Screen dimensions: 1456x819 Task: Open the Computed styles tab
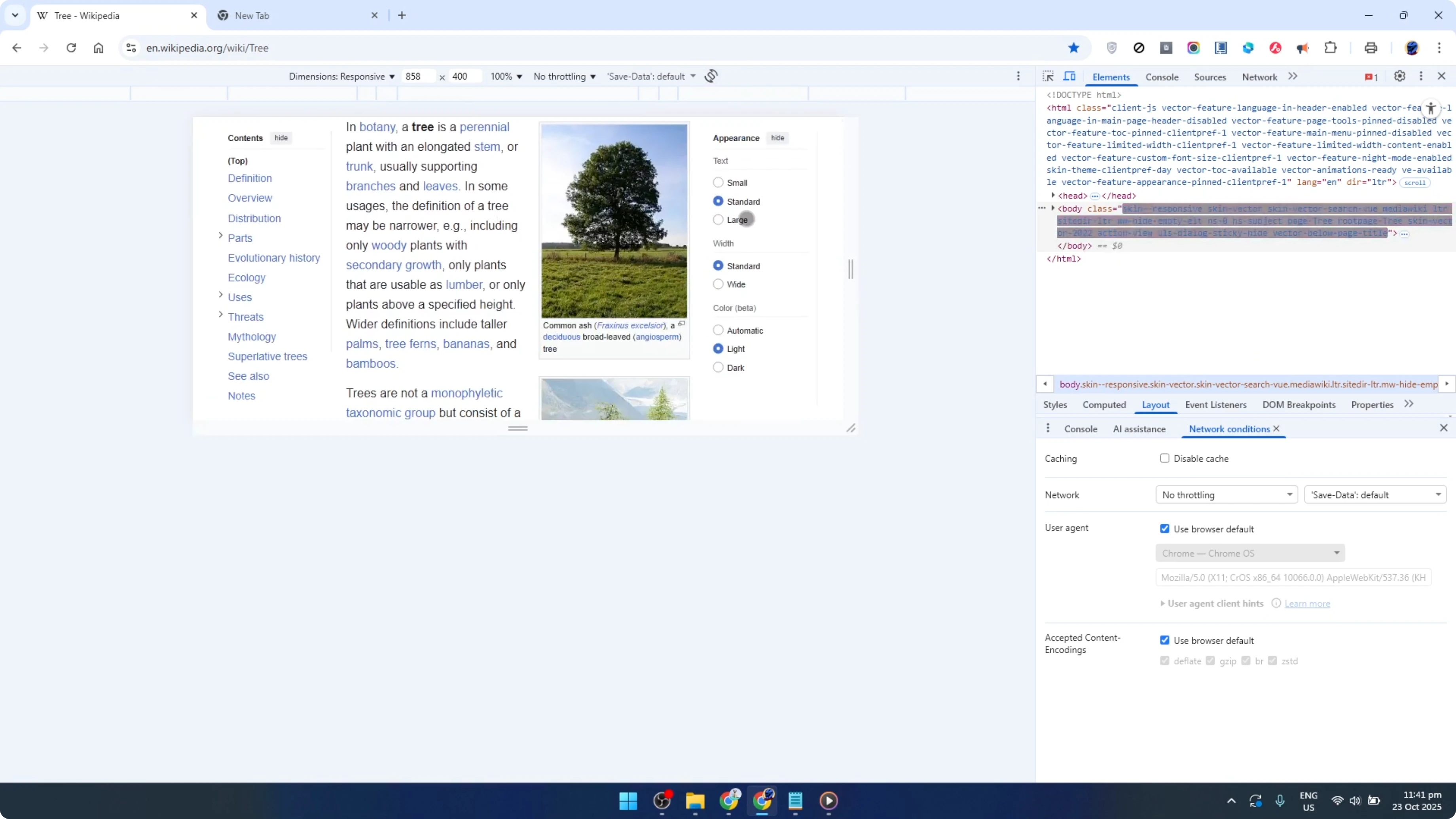tap(1104, 405)
